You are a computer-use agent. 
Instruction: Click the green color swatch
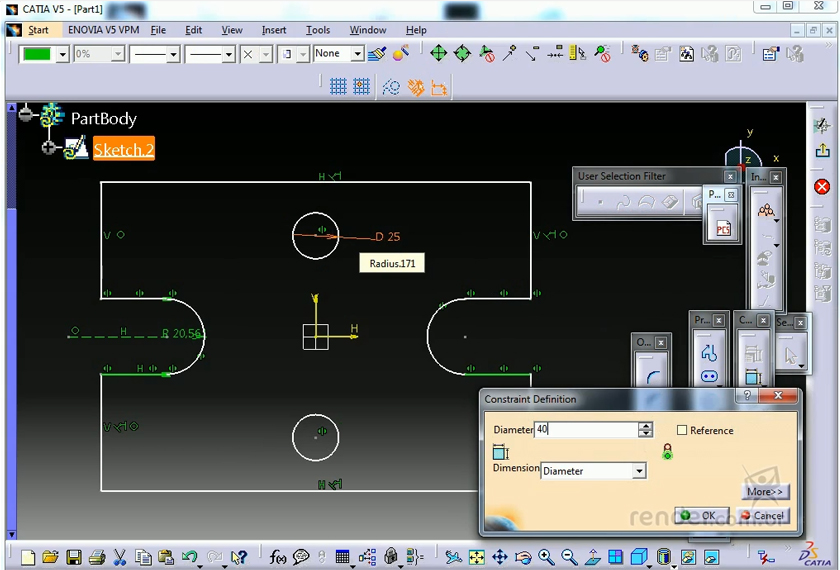point(37,54)
